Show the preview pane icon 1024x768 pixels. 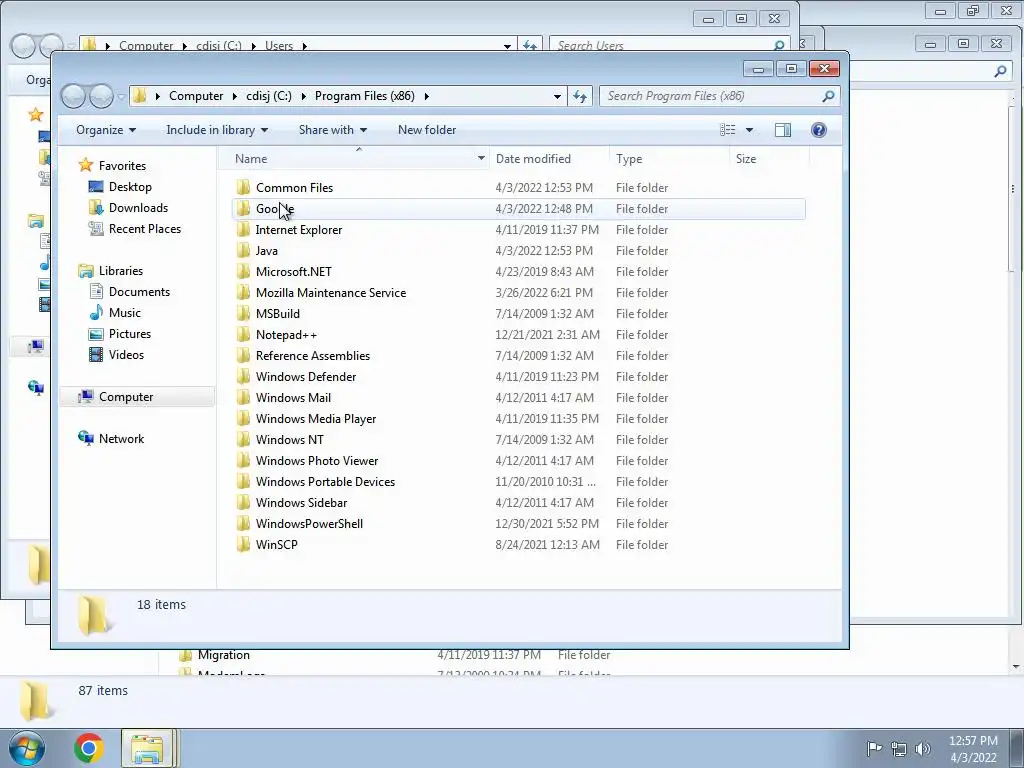click(782, 130)
